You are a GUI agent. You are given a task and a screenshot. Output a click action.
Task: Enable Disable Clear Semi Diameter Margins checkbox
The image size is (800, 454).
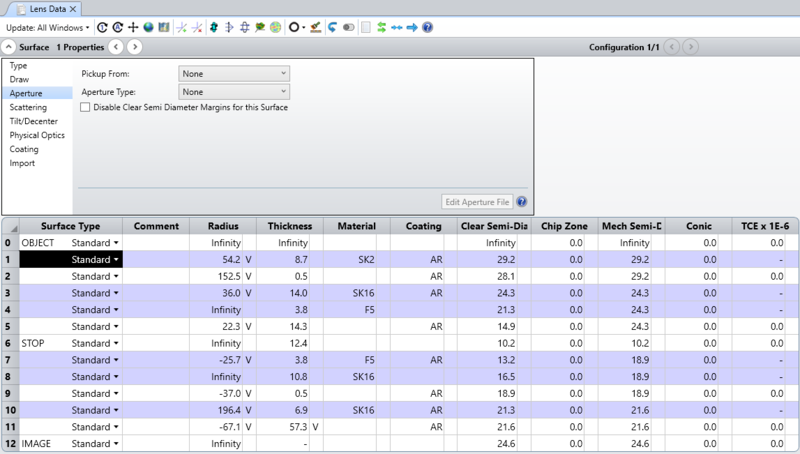86,107
